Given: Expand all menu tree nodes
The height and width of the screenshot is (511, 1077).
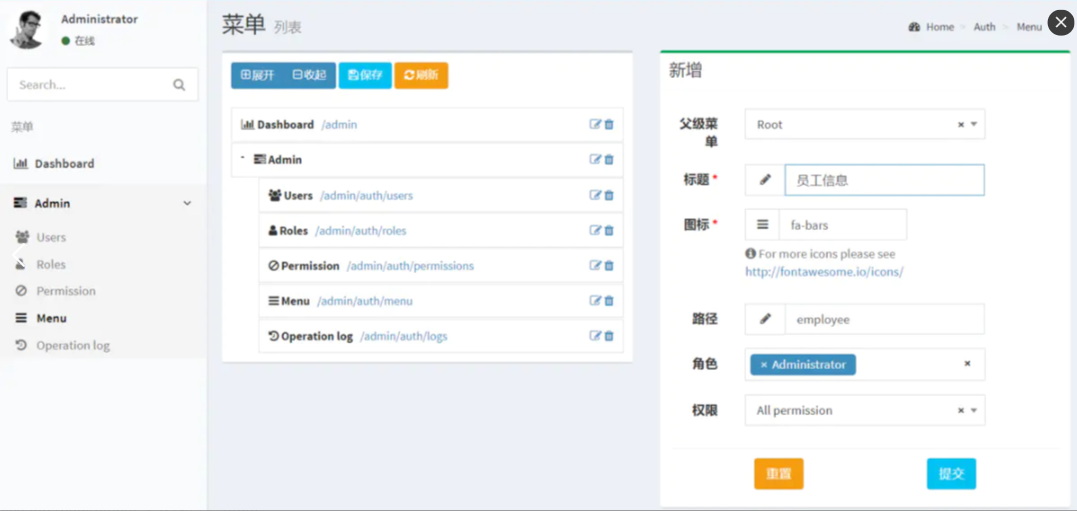Looking at the screenshot, I should pos(258,76).
